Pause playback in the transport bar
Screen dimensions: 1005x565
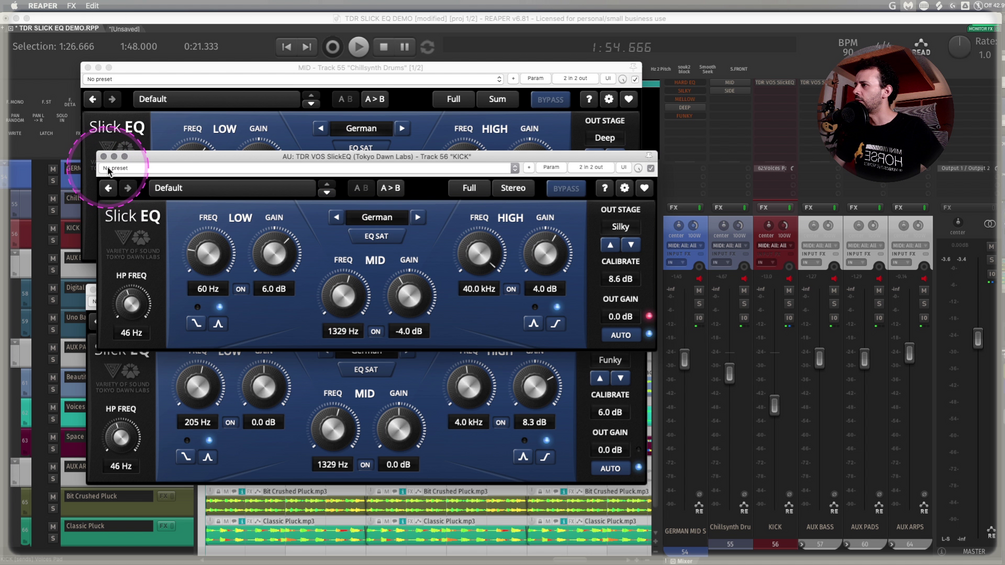coord(404,47)
